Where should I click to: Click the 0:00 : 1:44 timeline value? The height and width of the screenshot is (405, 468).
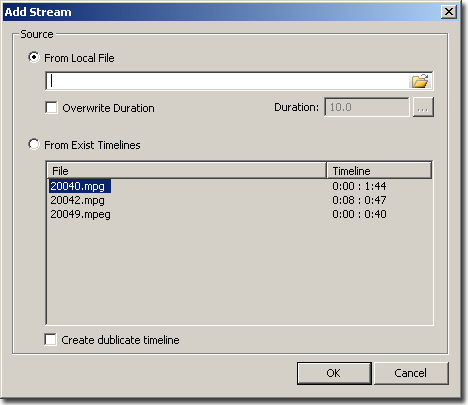pos(359,186)
